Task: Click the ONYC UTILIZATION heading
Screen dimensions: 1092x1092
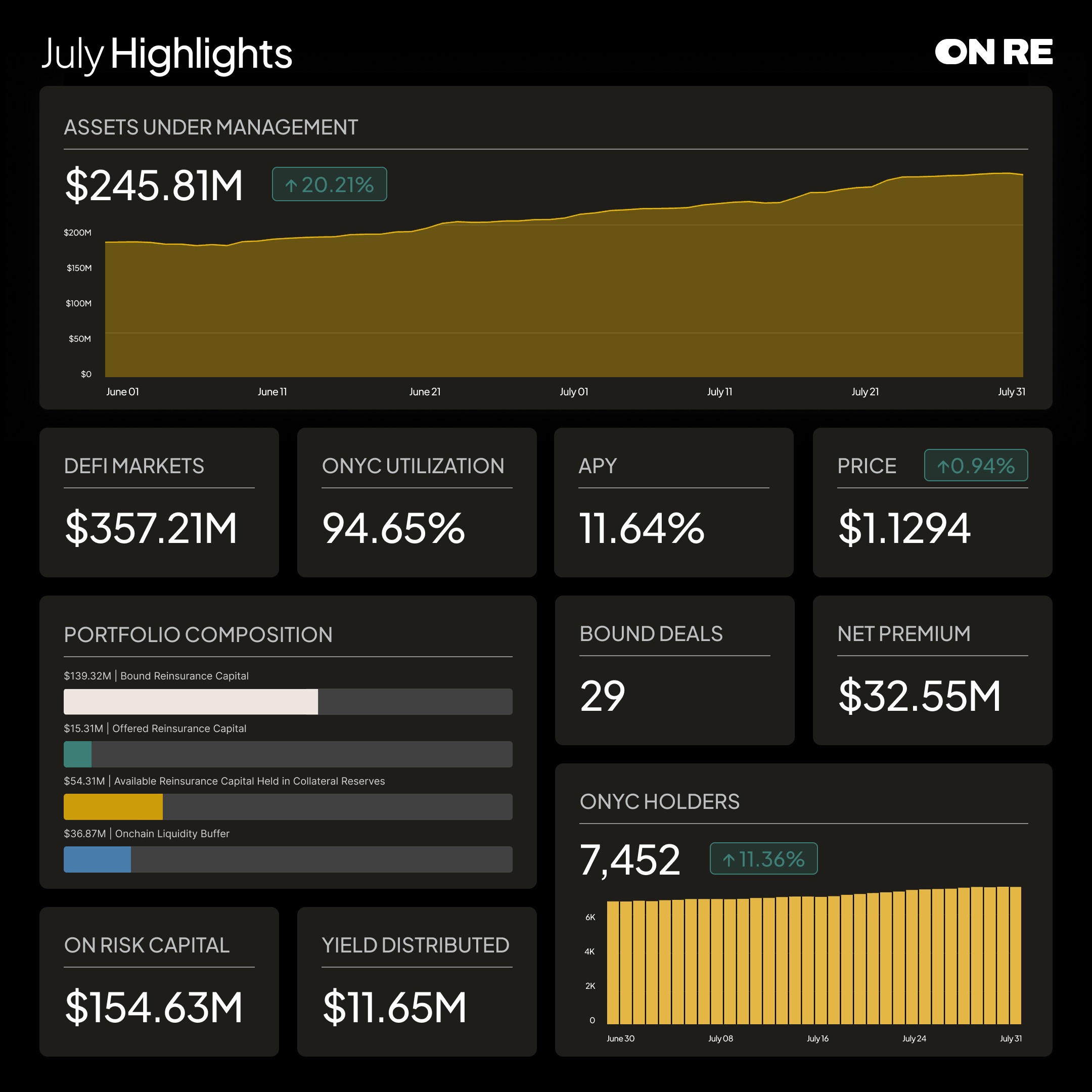Action: [413, 466]
